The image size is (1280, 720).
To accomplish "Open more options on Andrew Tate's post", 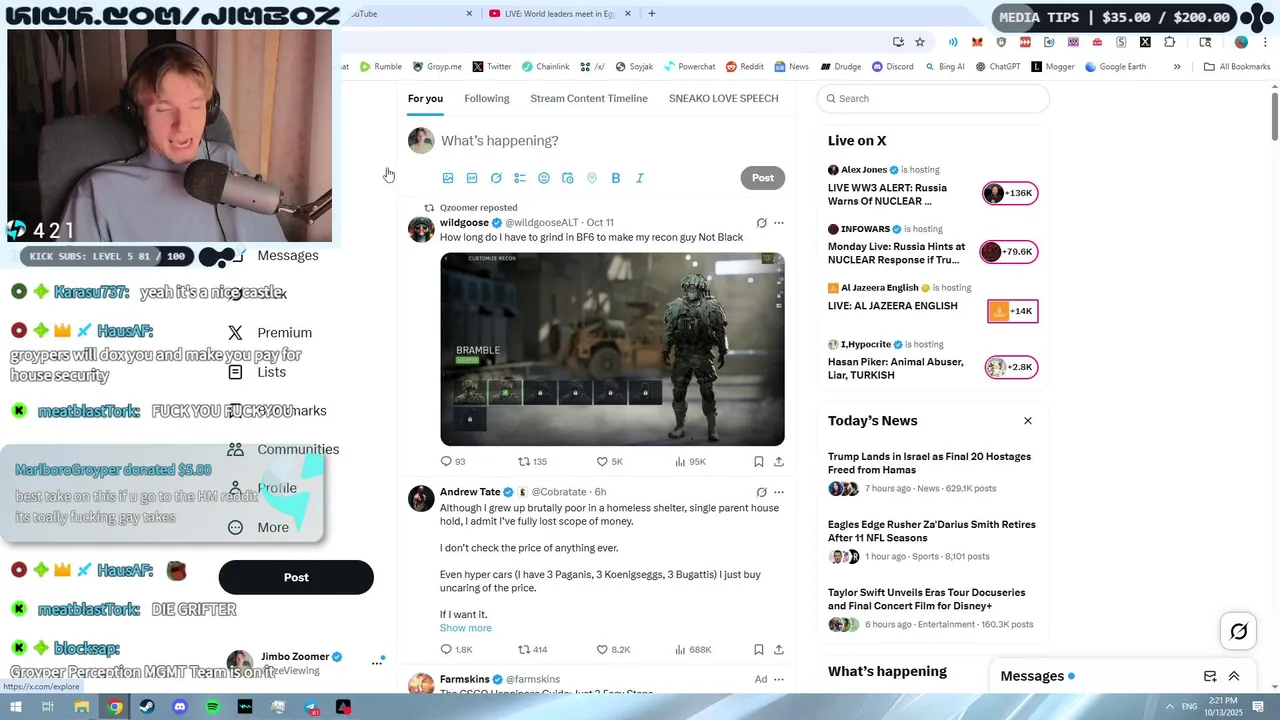I will click(779, 492).
